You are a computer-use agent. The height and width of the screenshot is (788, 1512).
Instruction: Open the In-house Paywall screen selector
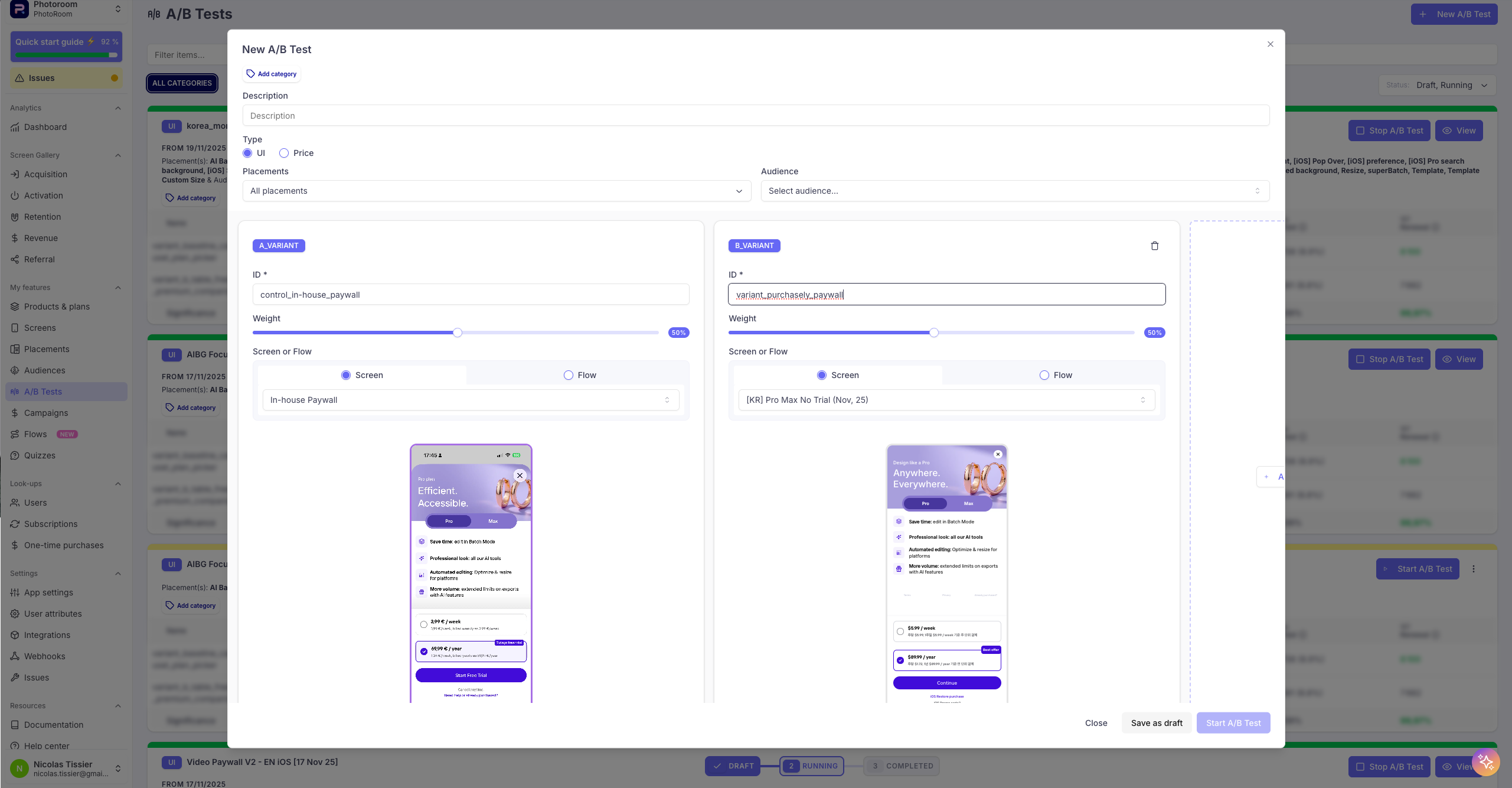point(471,400)
